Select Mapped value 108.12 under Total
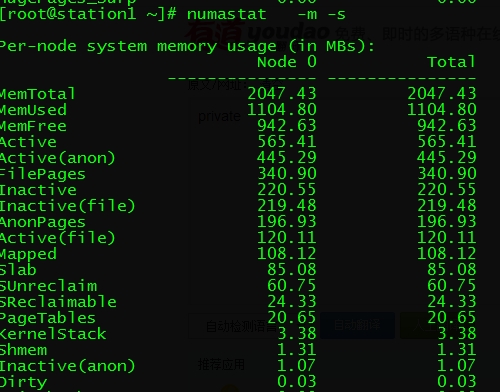The image size is (500, 392). (x=447, y=254)
